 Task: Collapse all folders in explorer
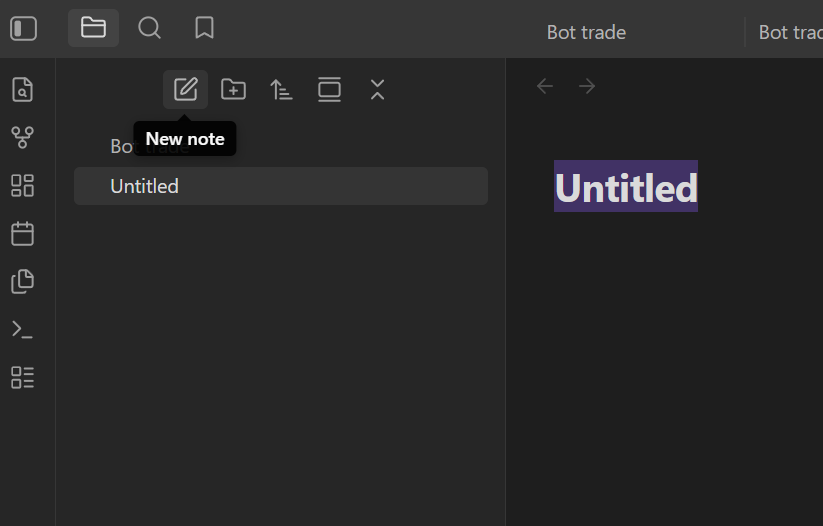377,89
